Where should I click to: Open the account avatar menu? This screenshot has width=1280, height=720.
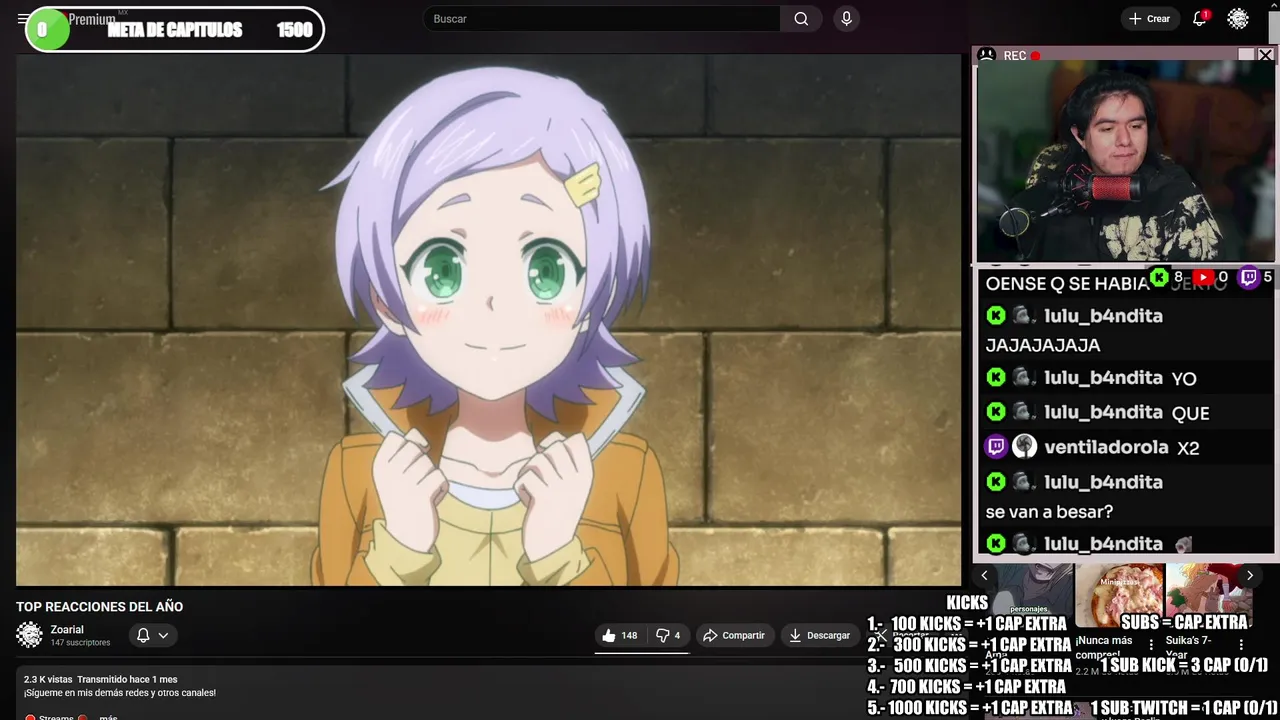(1238, 19)
